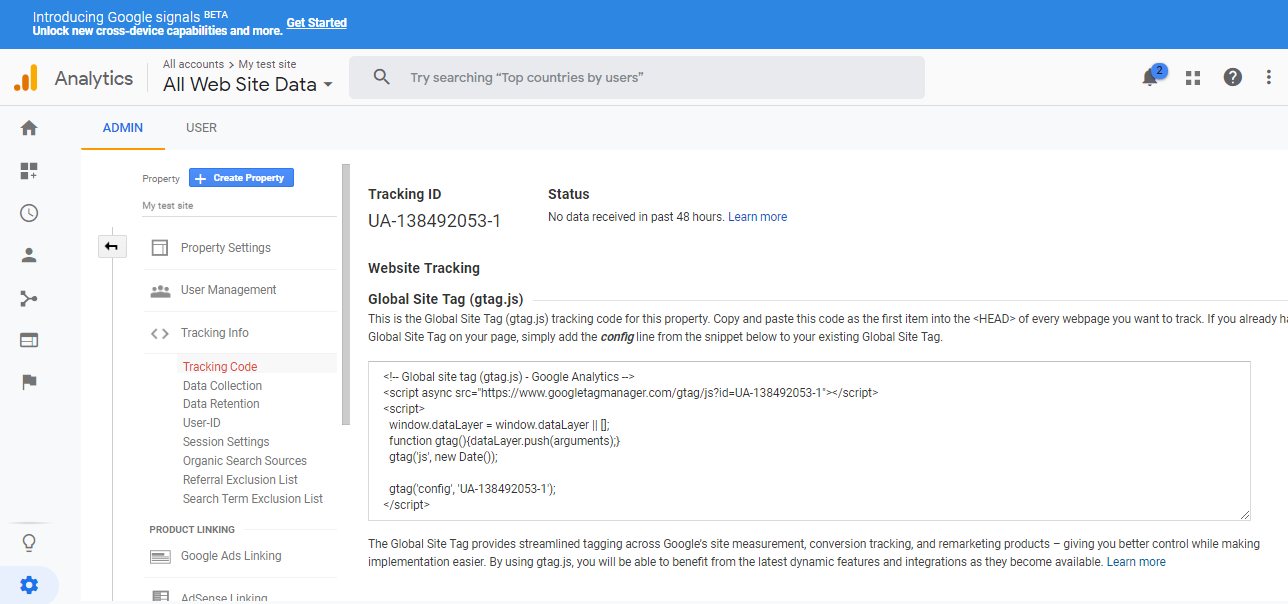This screenshot has width=1288, height=604.
Task: Select Data Collection submenu item
Action: (222, 386)
